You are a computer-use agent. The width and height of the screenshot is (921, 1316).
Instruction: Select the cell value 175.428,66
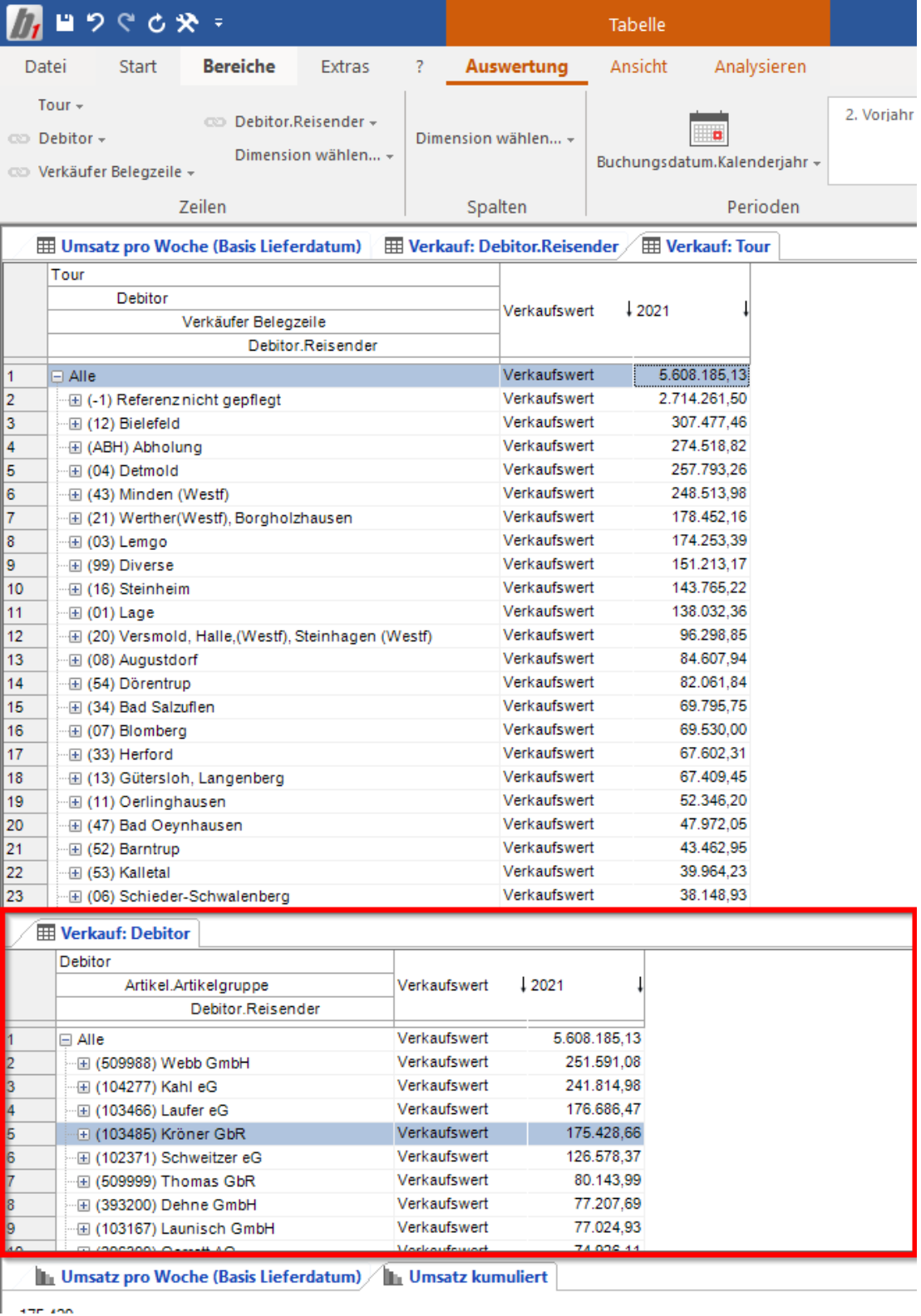point(585,1133)
